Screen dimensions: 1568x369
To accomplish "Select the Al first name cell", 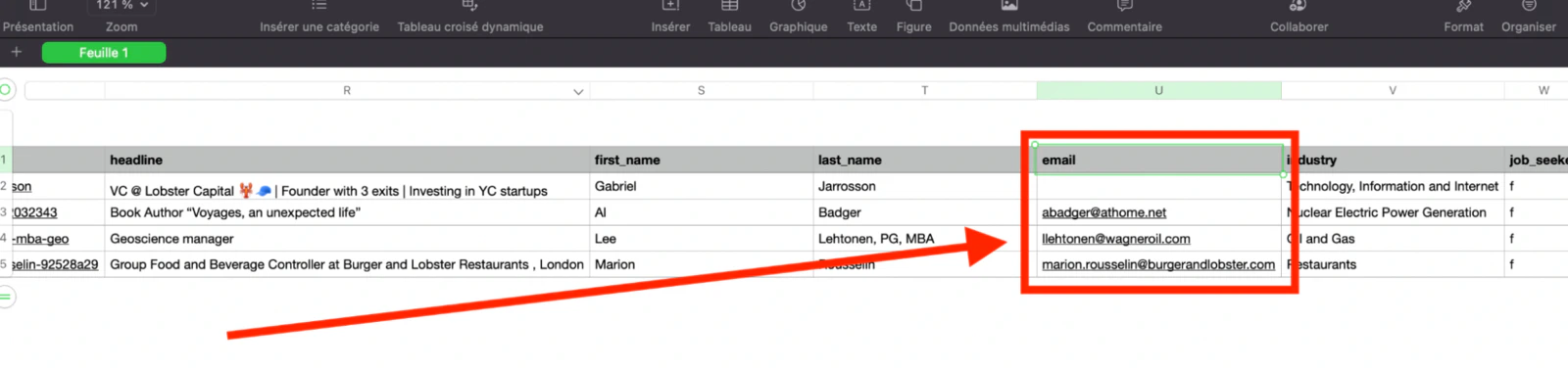I will pyautogui.click(x=702, y=212).
